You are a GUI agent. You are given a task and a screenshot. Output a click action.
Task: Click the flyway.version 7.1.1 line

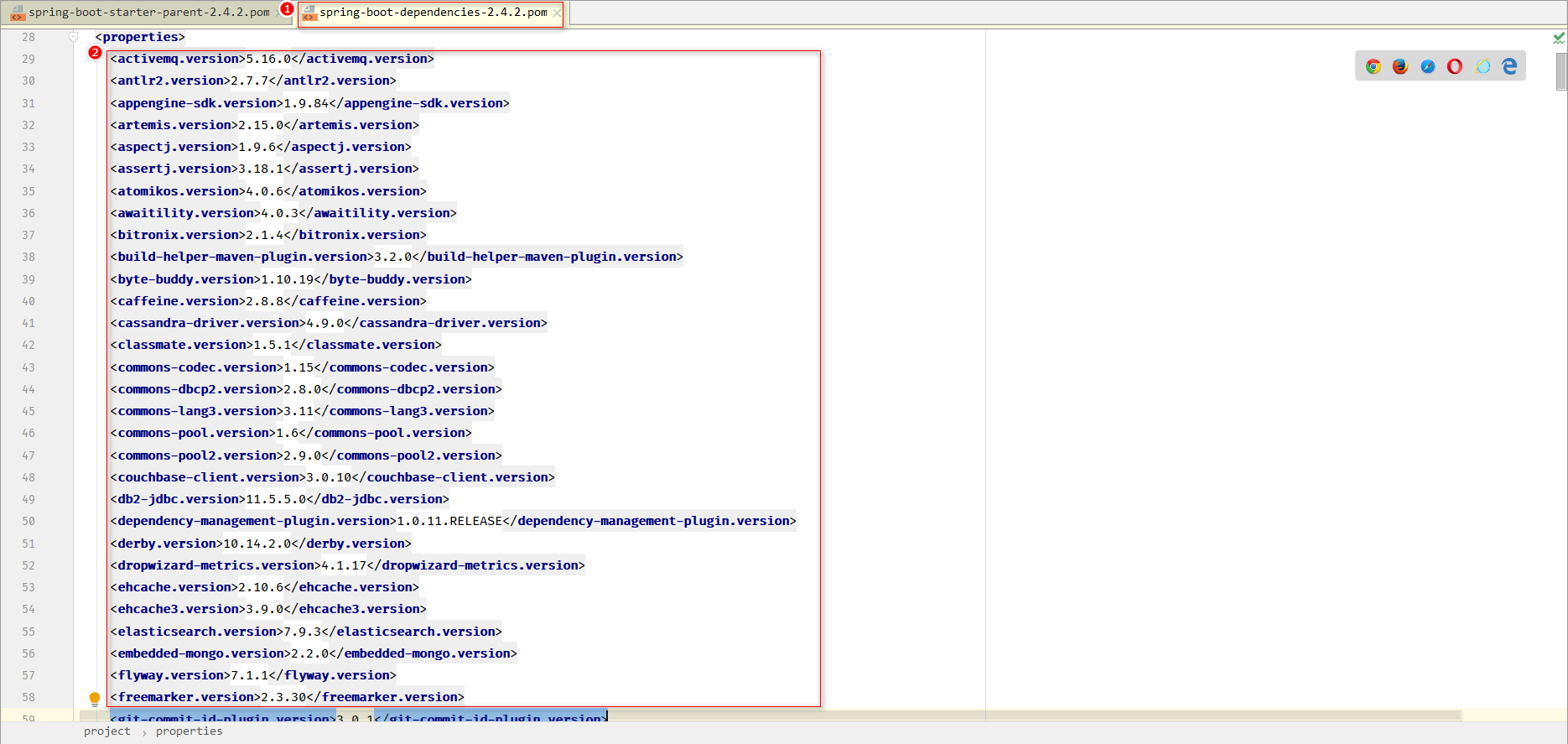point(253,675)
